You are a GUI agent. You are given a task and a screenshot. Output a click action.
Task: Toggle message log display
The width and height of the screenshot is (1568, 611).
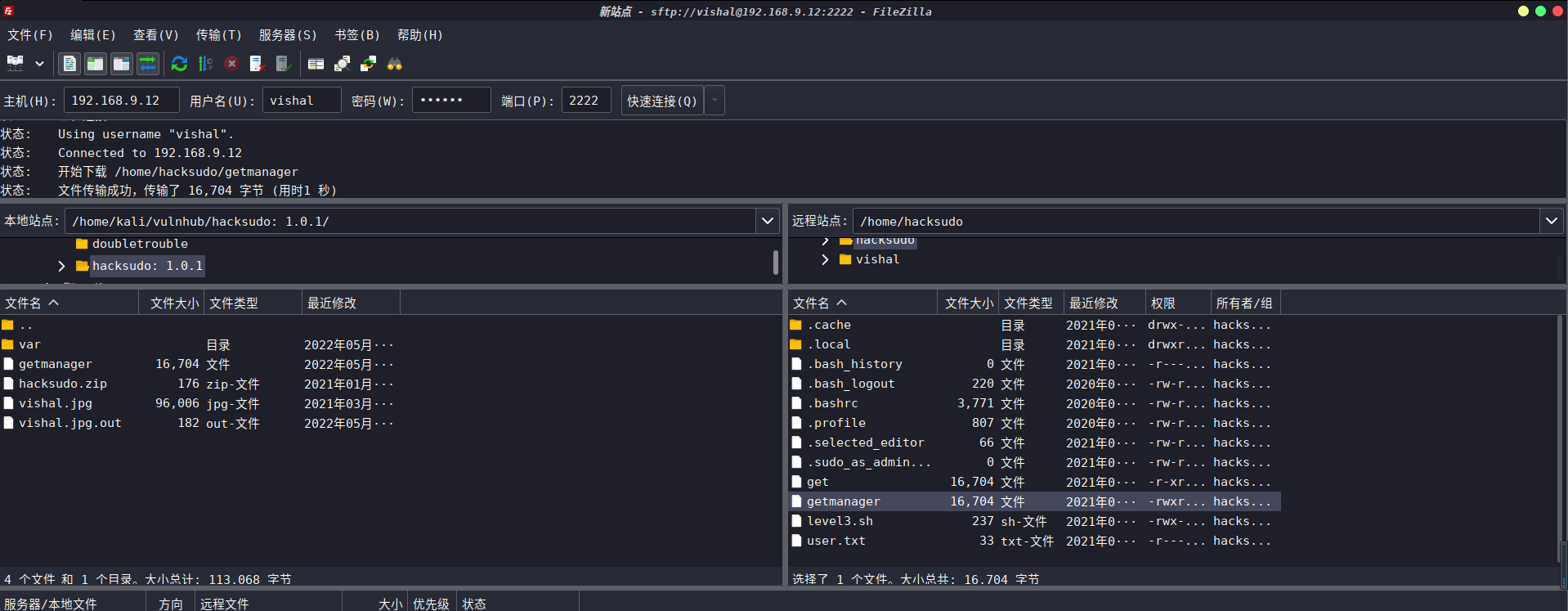point(69,63)
